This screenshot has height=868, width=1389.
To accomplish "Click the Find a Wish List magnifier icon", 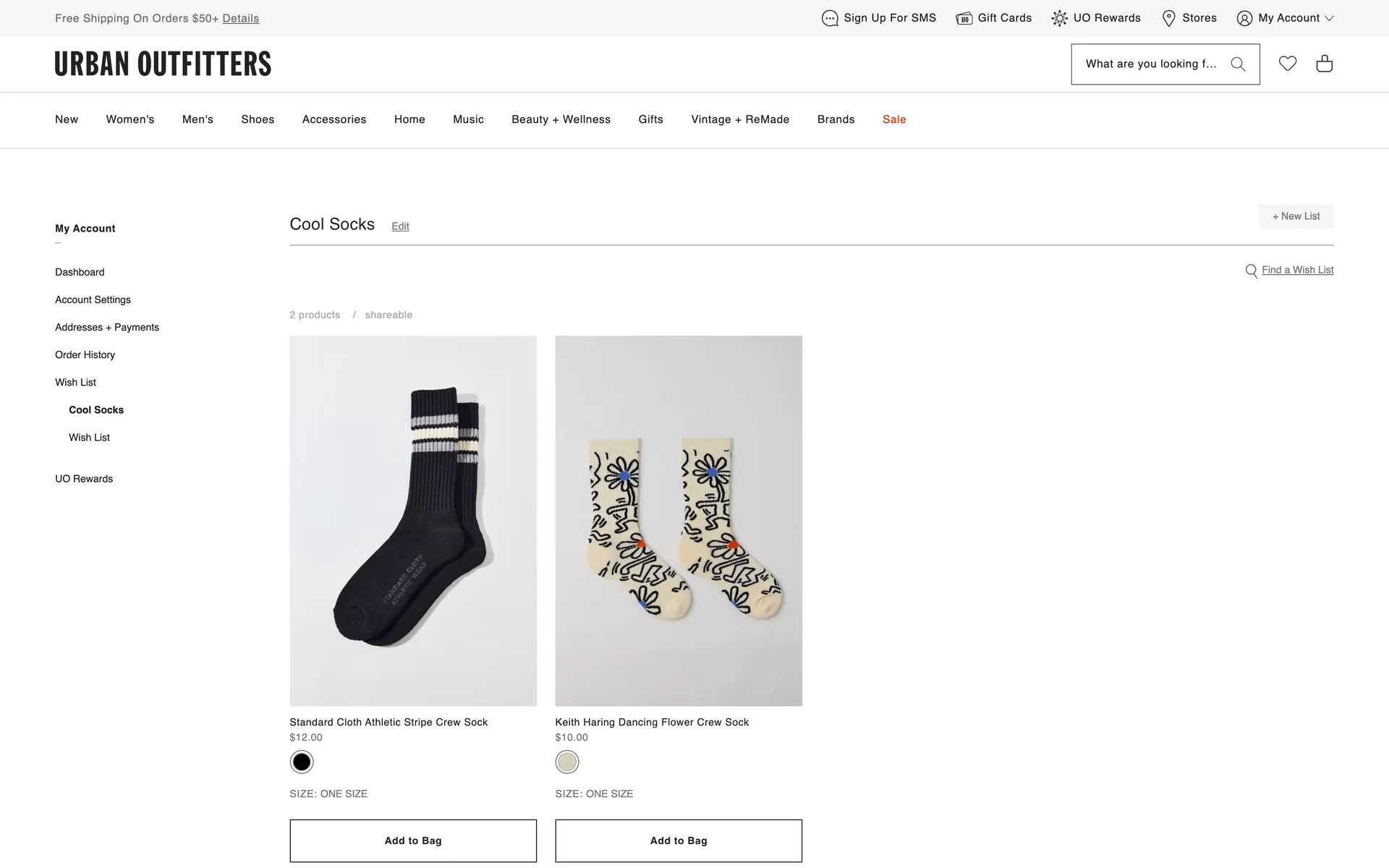I will pos(1251,271).
